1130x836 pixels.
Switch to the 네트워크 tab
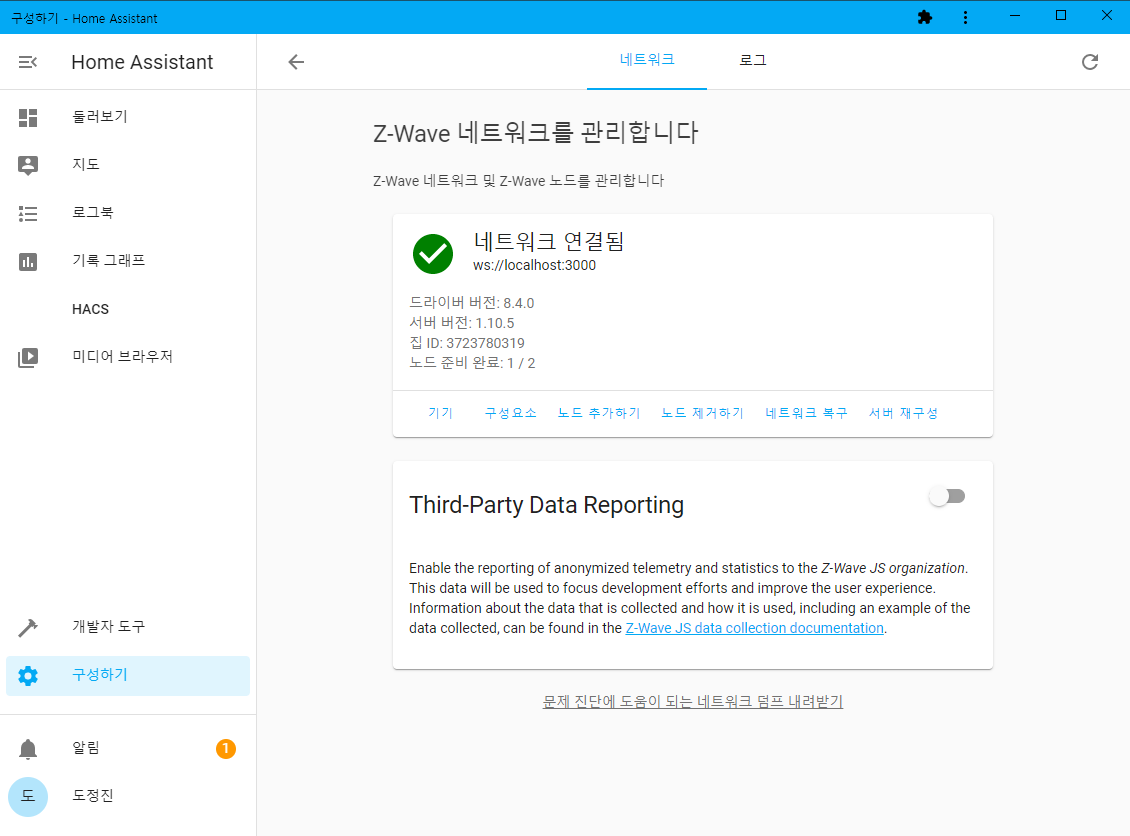(x=646, y=61)
